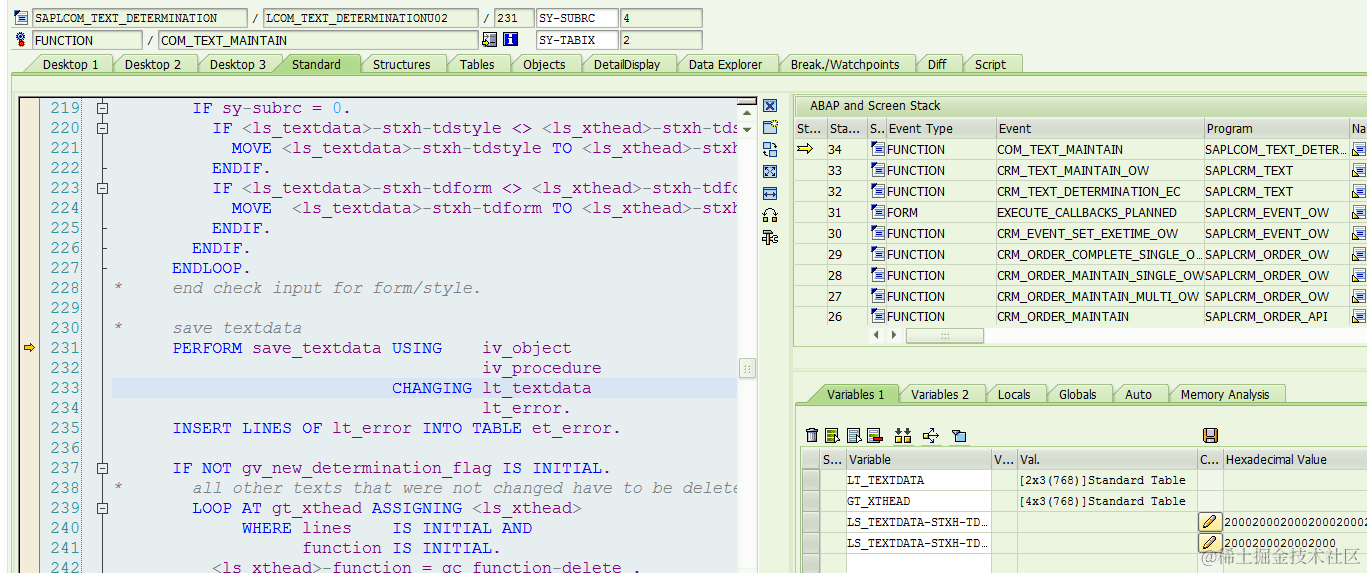Click the Event column header in stack table
Viewport: 1367px width, 573px height.
tap(1100, 128)
